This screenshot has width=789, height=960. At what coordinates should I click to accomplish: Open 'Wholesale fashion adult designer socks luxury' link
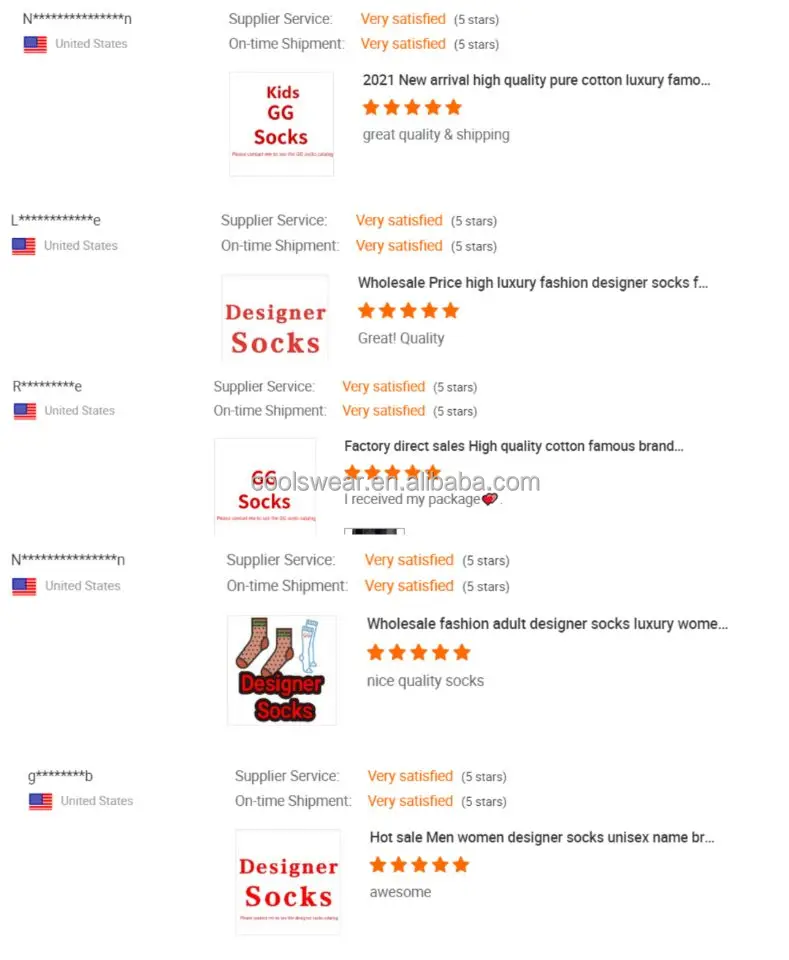pos(546,623)
